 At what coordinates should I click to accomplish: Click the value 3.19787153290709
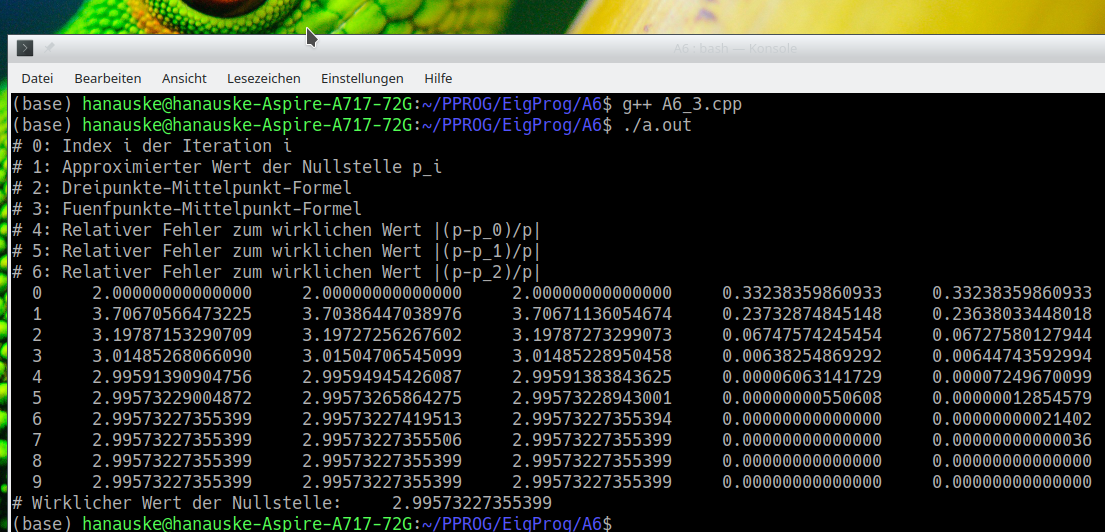[x=172, y=335]
